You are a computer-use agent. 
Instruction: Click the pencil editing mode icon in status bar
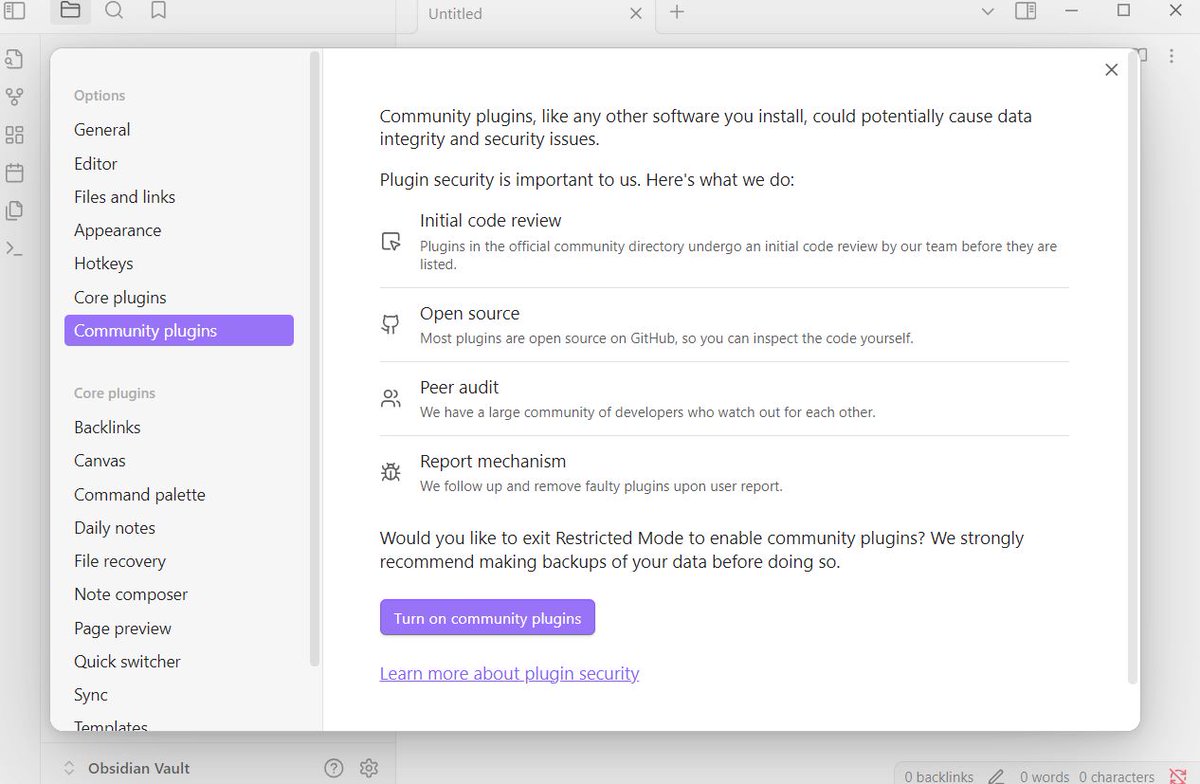coord(996,776)
